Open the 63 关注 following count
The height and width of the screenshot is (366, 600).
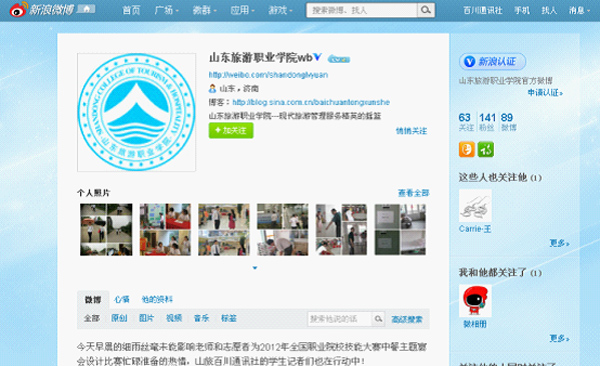click(x=466, y=122)
